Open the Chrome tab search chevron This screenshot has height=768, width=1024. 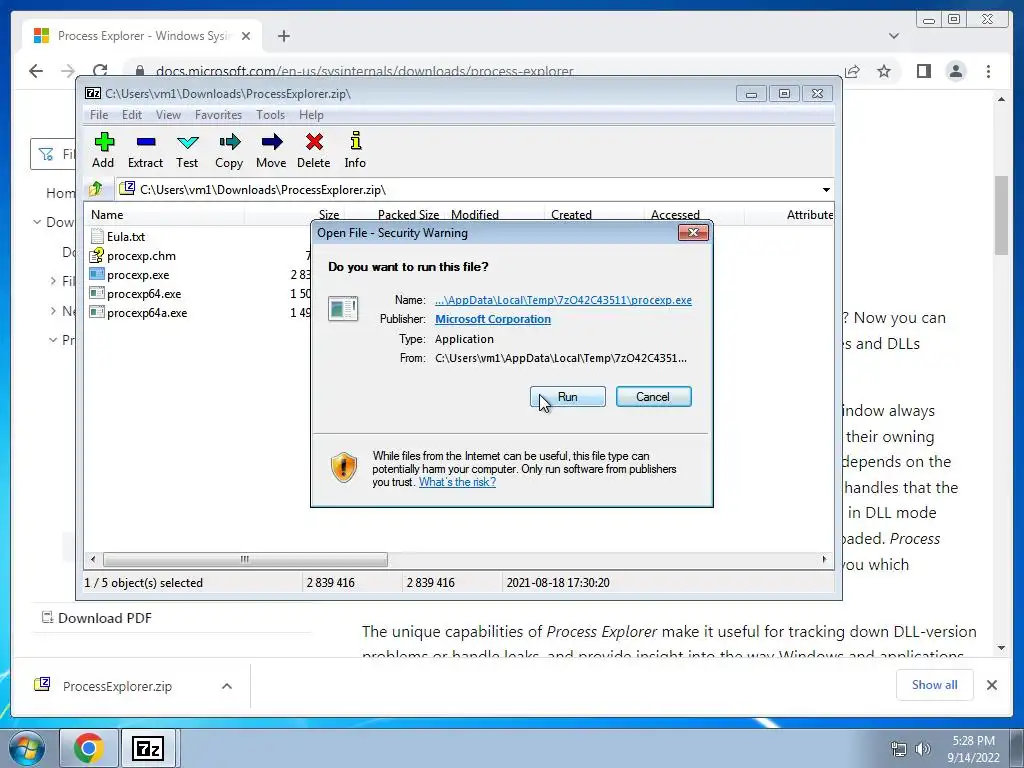894,36
